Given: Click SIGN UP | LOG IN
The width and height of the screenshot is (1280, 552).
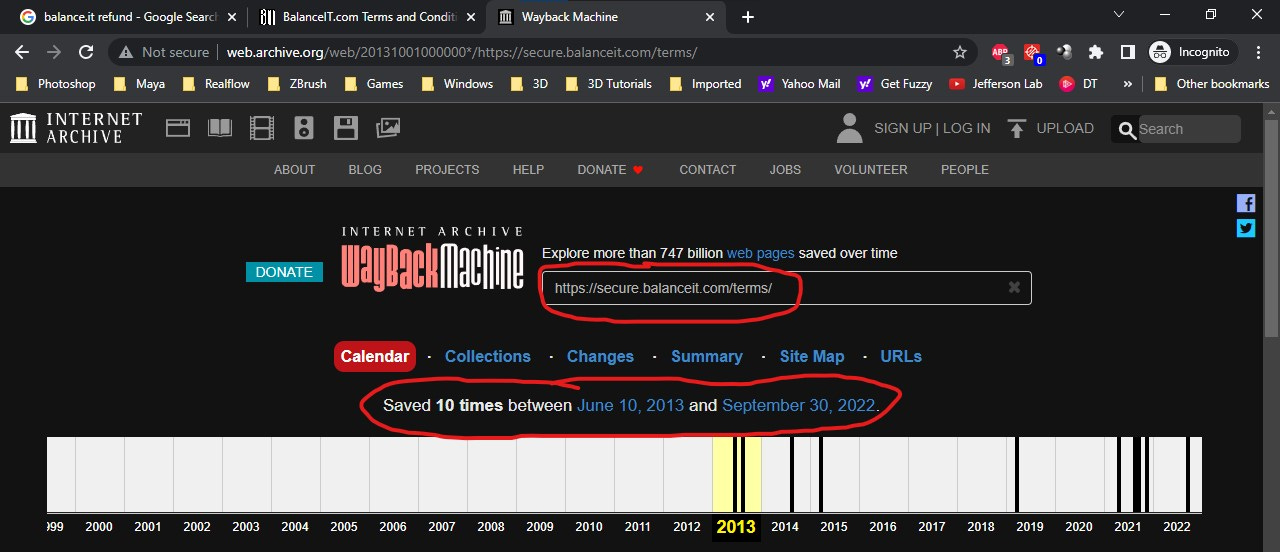Looking at the screenshot, I should click(932, 128).
